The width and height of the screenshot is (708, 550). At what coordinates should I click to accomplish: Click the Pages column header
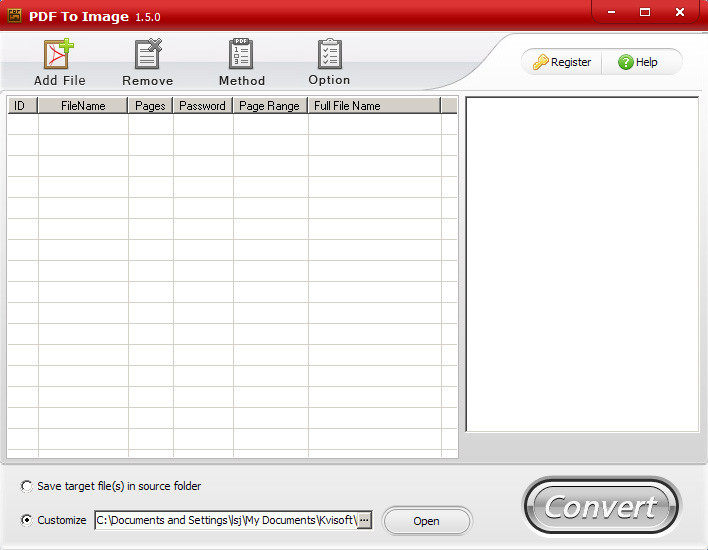tap(150, 106)
